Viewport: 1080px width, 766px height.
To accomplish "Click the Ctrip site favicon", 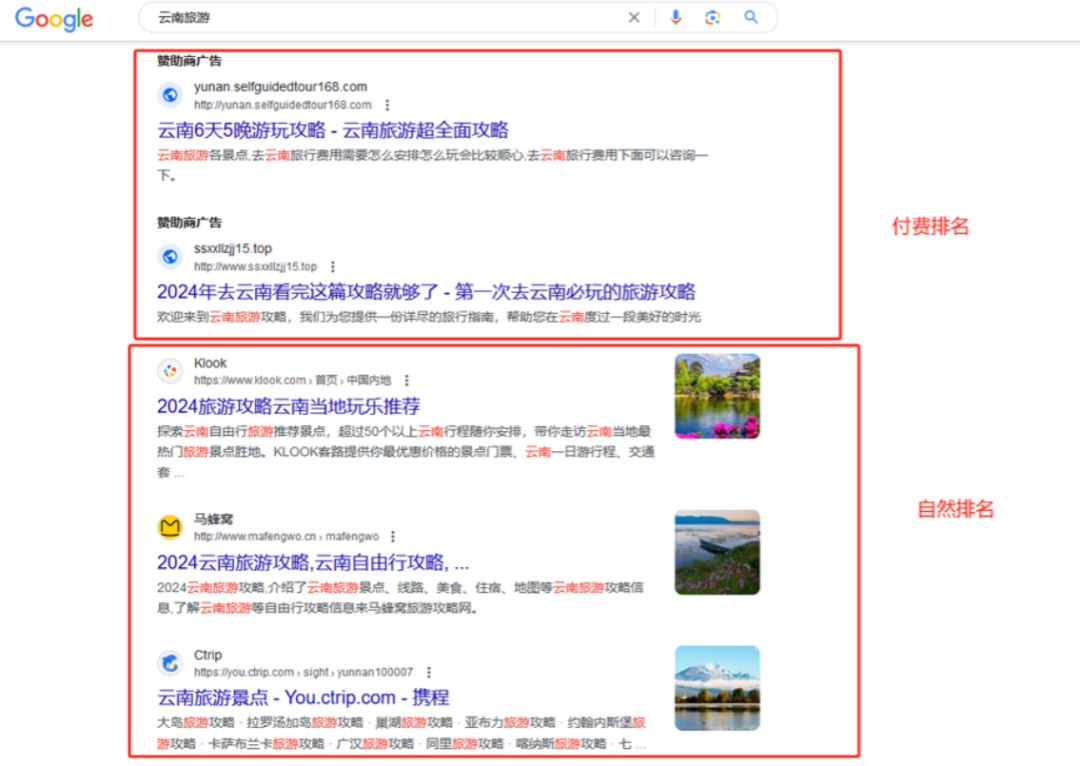I will pos(170,663).
